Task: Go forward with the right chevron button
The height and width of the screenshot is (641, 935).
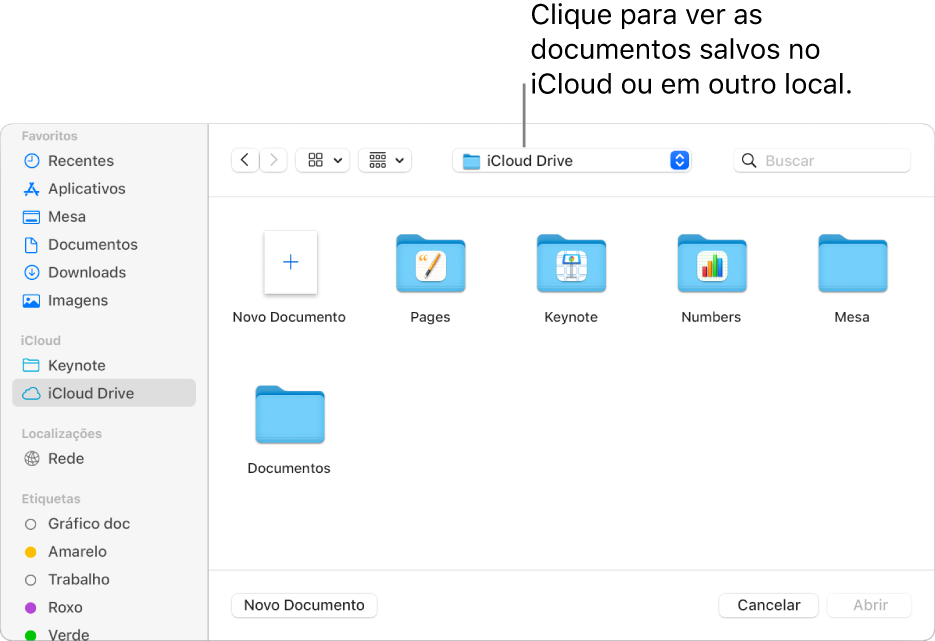Action: (274, 160)
